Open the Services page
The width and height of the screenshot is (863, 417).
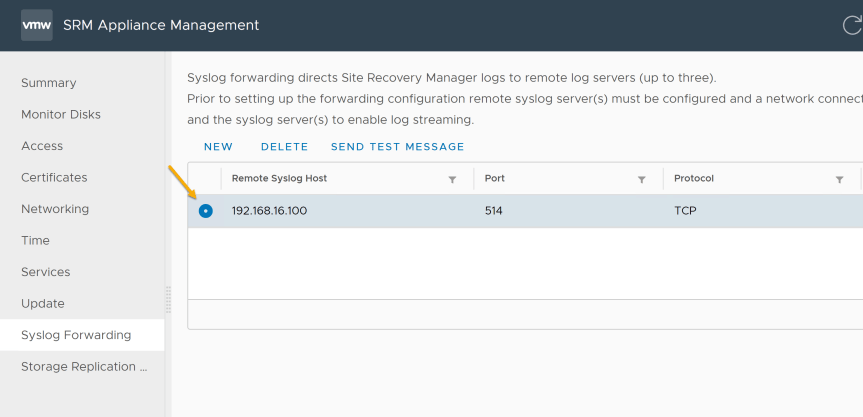point(45,272)
